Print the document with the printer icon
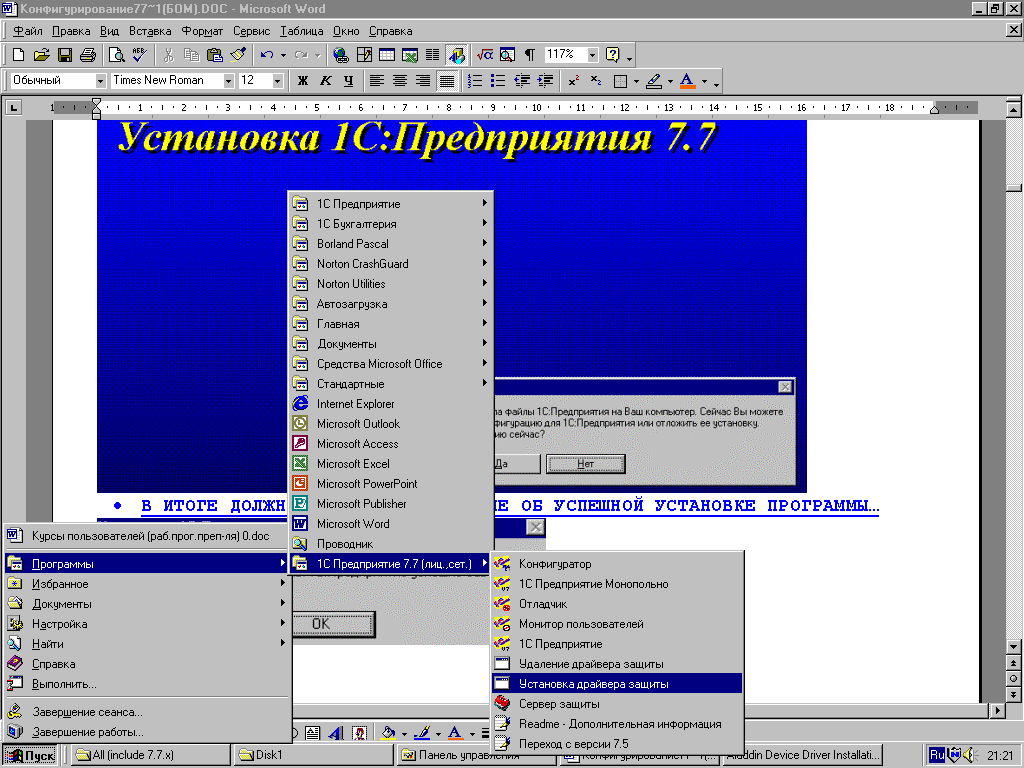This screenshot has height=768, width=1024. point(88,55)
